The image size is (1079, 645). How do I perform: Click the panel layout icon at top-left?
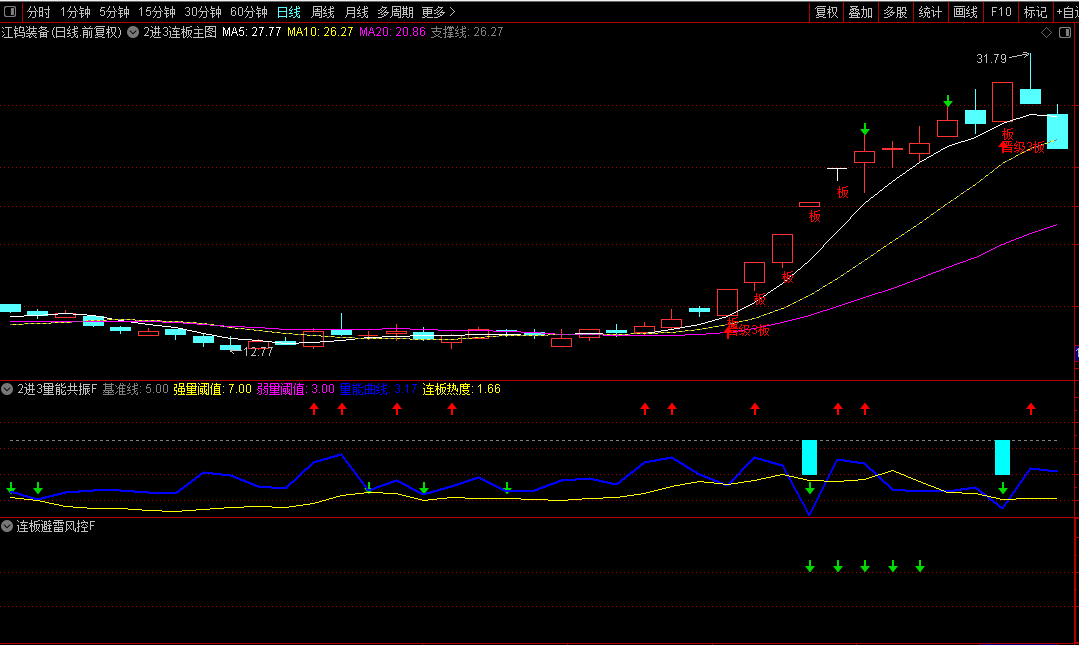pos(10,12)
